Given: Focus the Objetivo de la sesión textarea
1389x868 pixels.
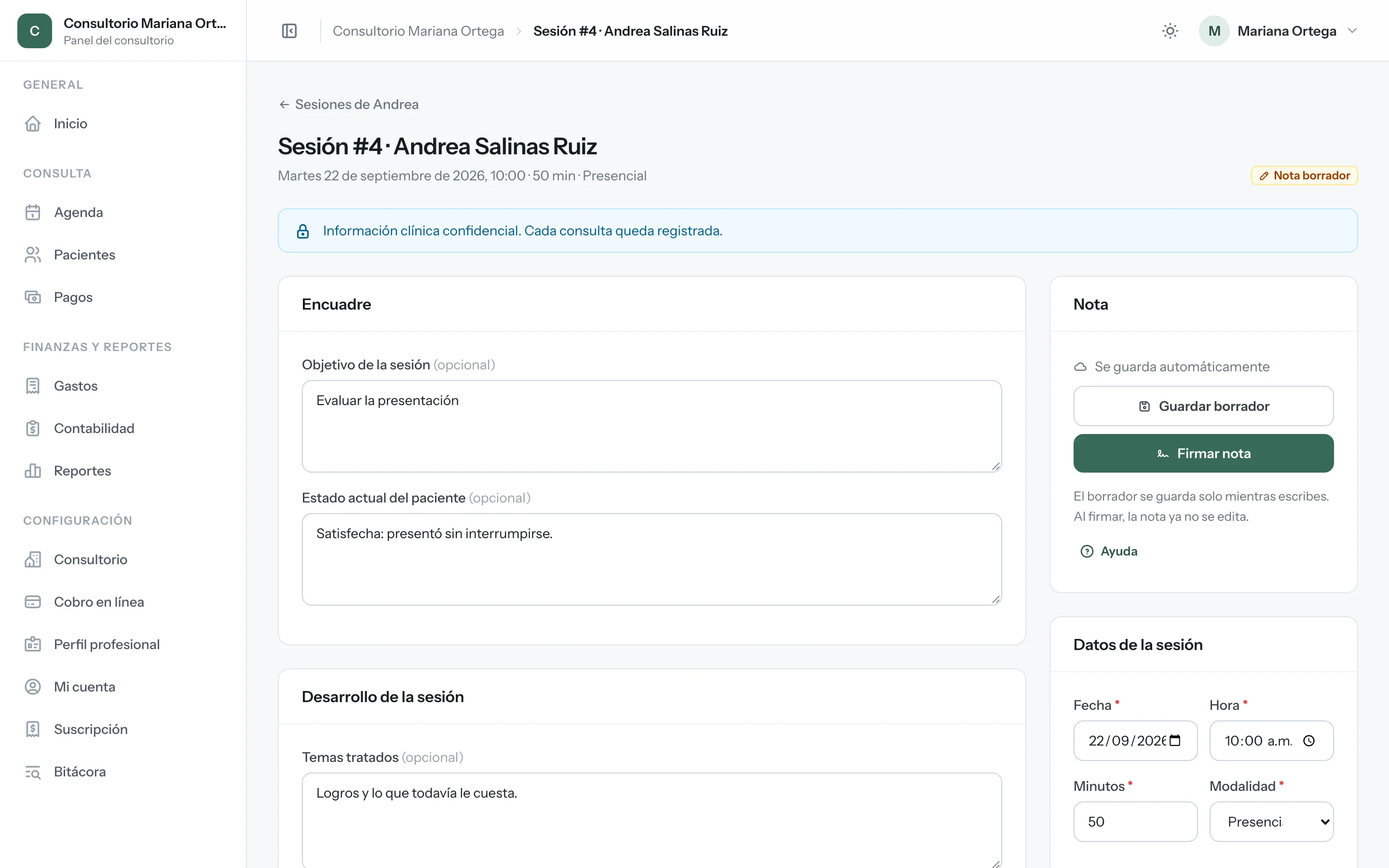Looking at the screenshot, I should click(652, 426).
